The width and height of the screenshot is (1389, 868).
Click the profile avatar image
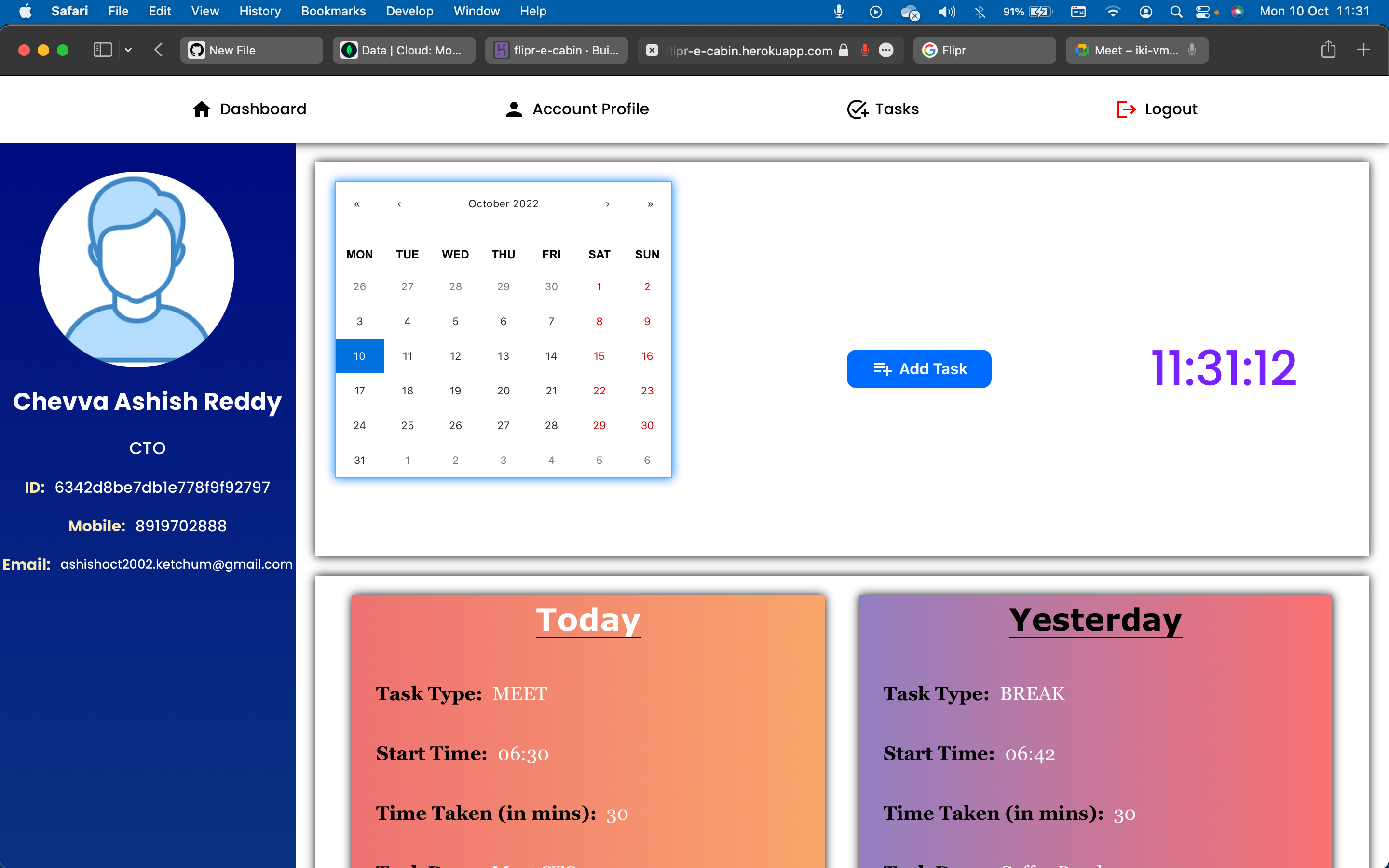point(136,269)
